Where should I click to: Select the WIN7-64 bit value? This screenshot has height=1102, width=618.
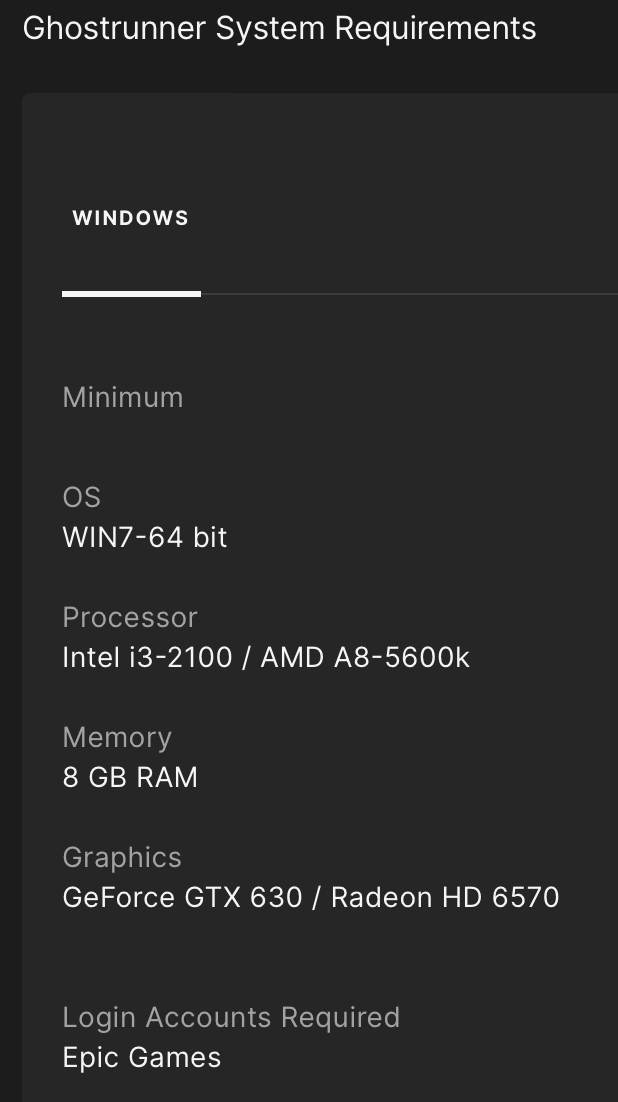[x=145, y=537]
